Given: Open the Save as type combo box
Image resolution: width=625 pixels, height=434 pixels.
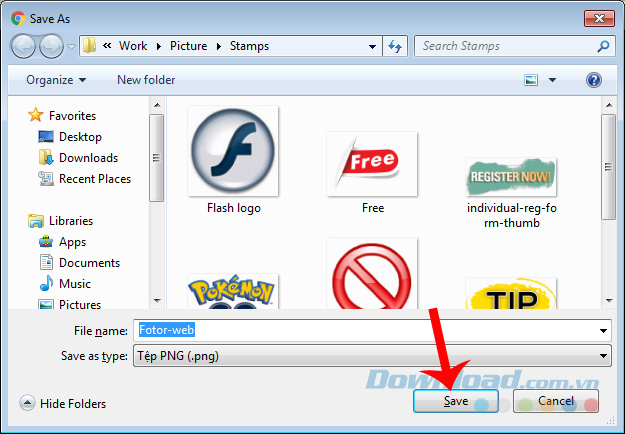Looking at the screenshot, I should 372,356.
